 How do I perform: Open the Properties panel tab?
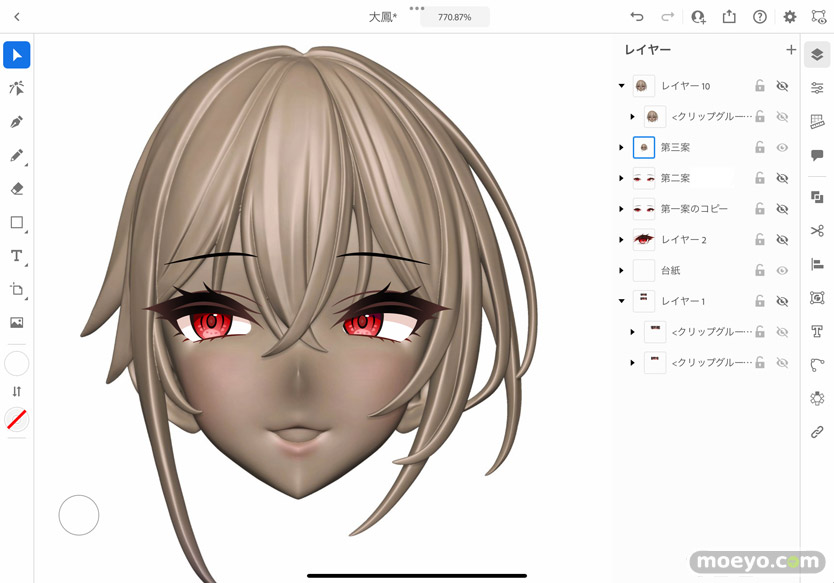(817, 88)
